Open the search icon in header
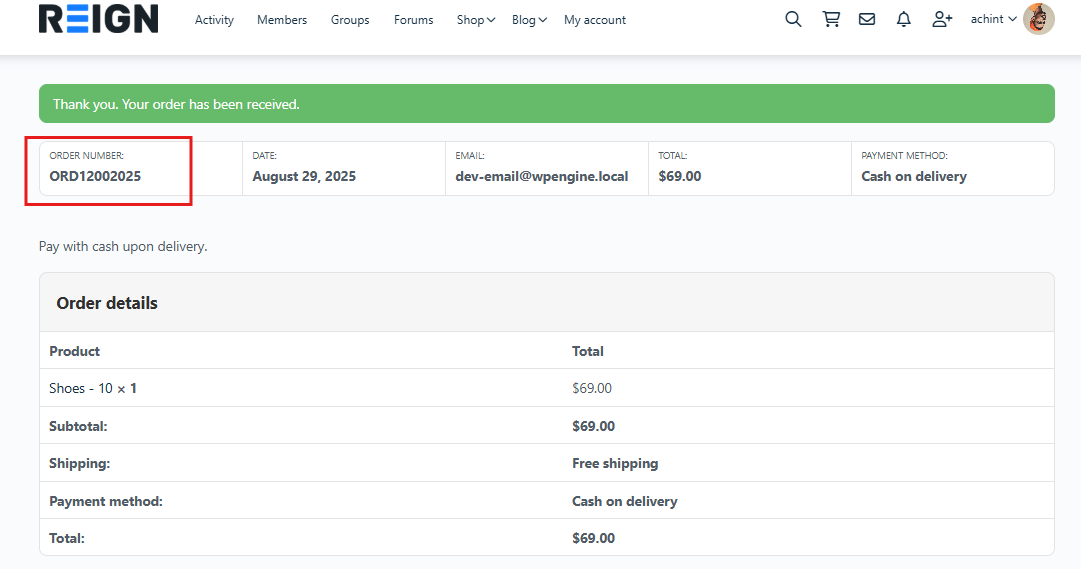This screenshot has width=1081, height=569. pyautogui.click(x=794, y=19)
